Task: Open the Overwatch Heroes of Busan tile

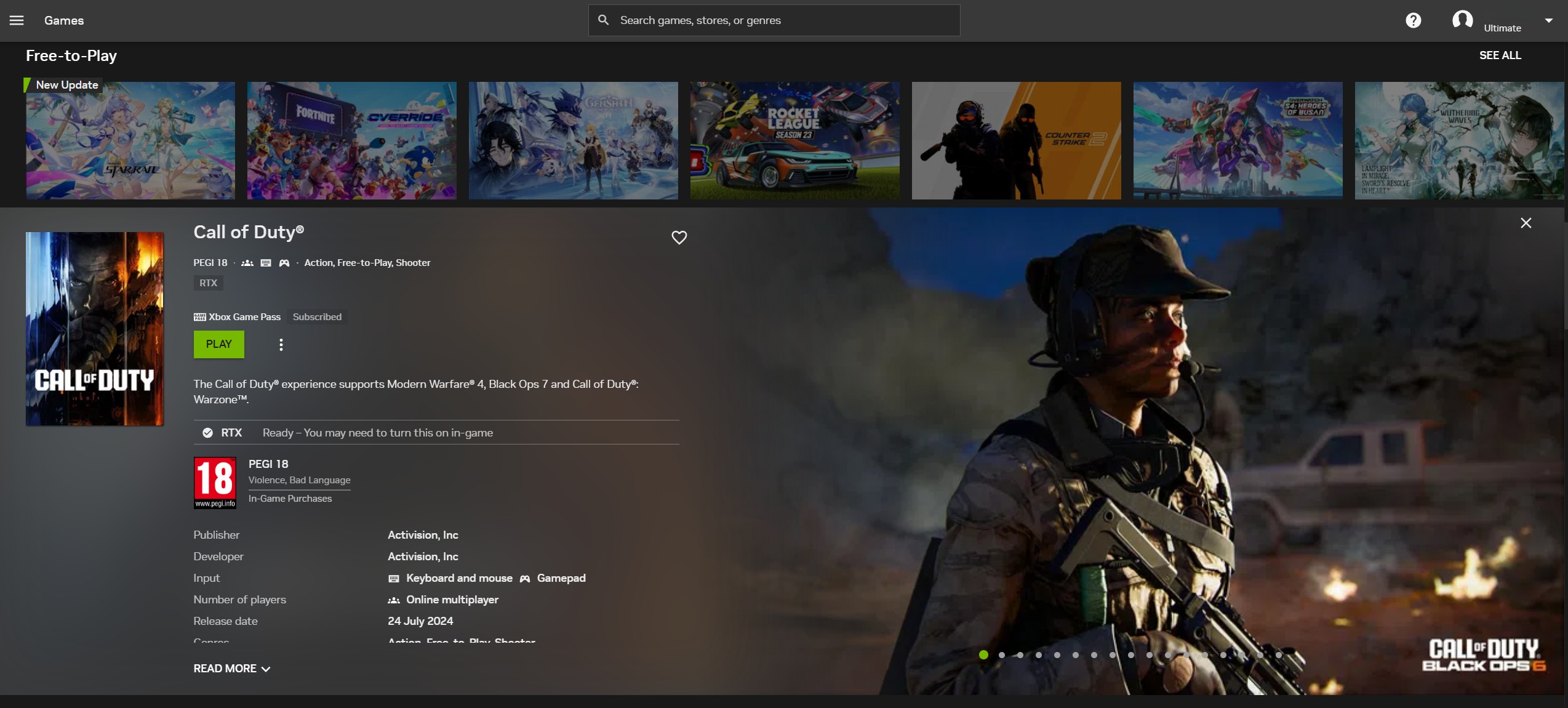Action: [x=1238, y=140]
